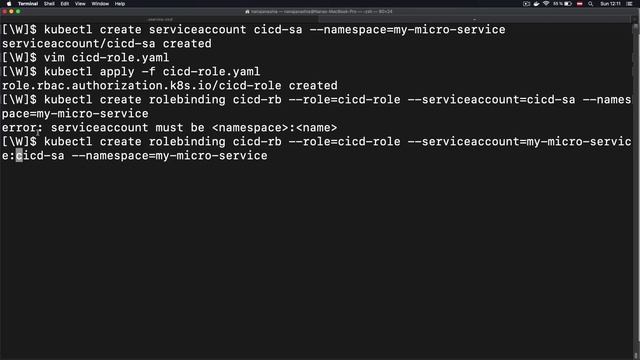This screenshot has height=360, width=640.
Task: Click the terminal vertical scrollbar
Action: (x=636, y=190)
